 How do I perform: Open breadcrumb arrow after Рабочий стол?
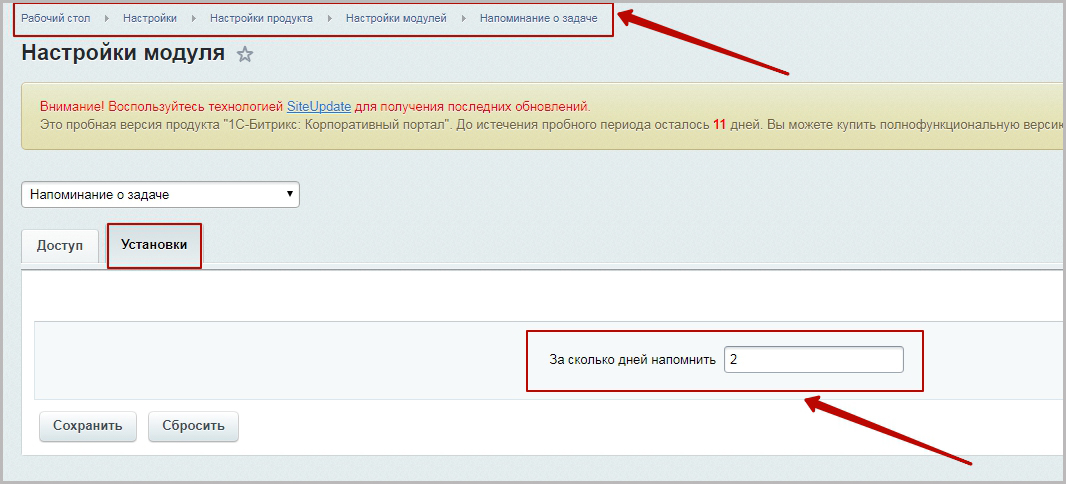pyautogui.click(x=107, y=18)
